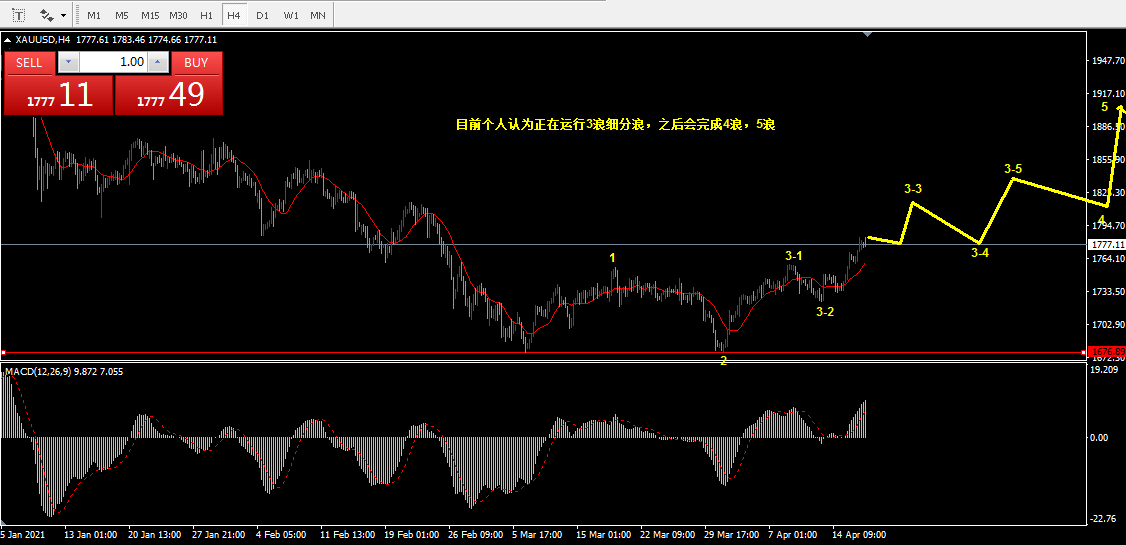Image resolution: width=1126 pixels, height=545 pixels.
Task: Switch chart to MN monthly timeframe
Action: (317, 15)
